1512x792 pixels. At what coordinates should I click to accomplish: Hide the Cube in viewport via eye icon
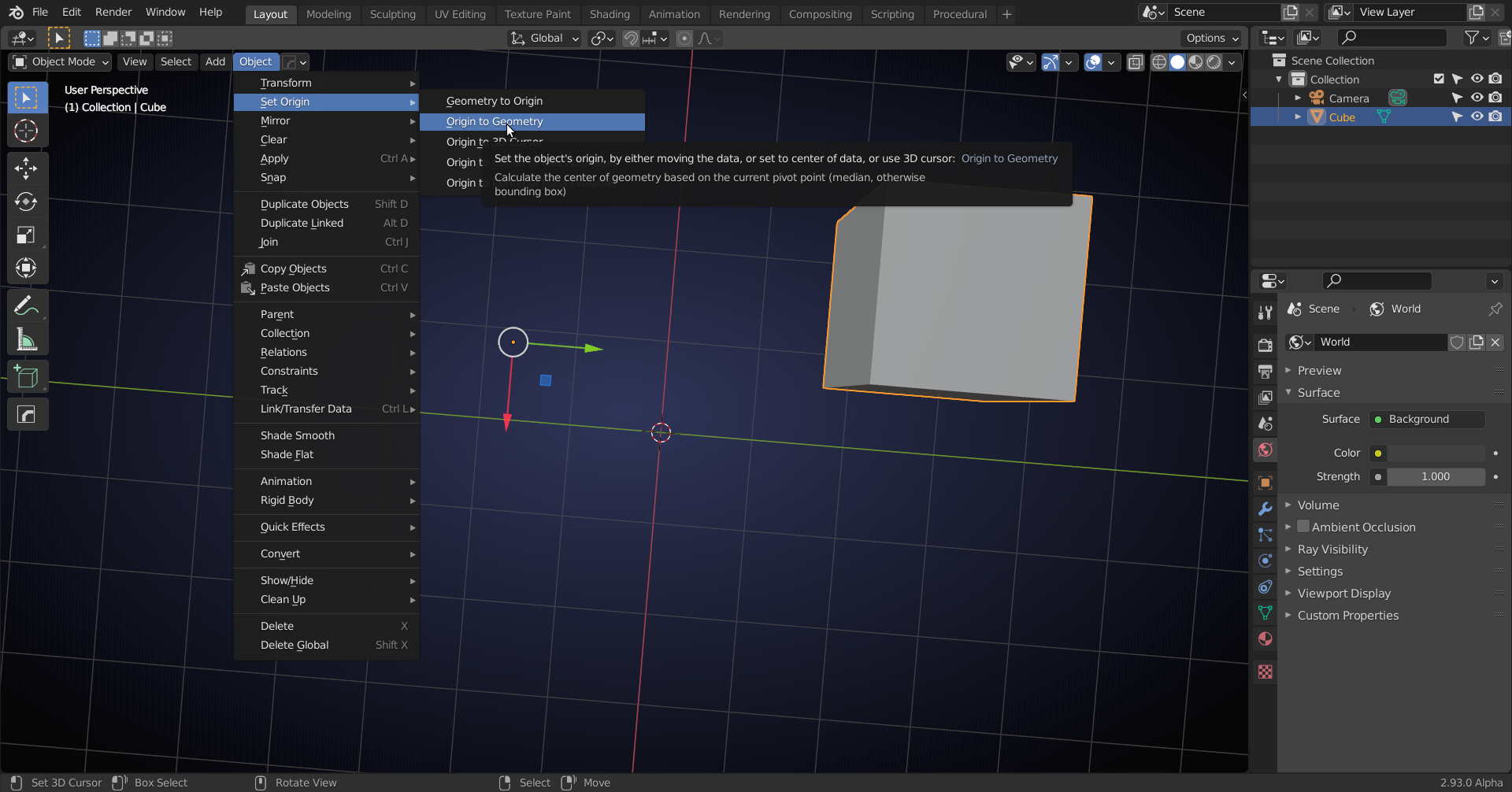[1477, 117]
